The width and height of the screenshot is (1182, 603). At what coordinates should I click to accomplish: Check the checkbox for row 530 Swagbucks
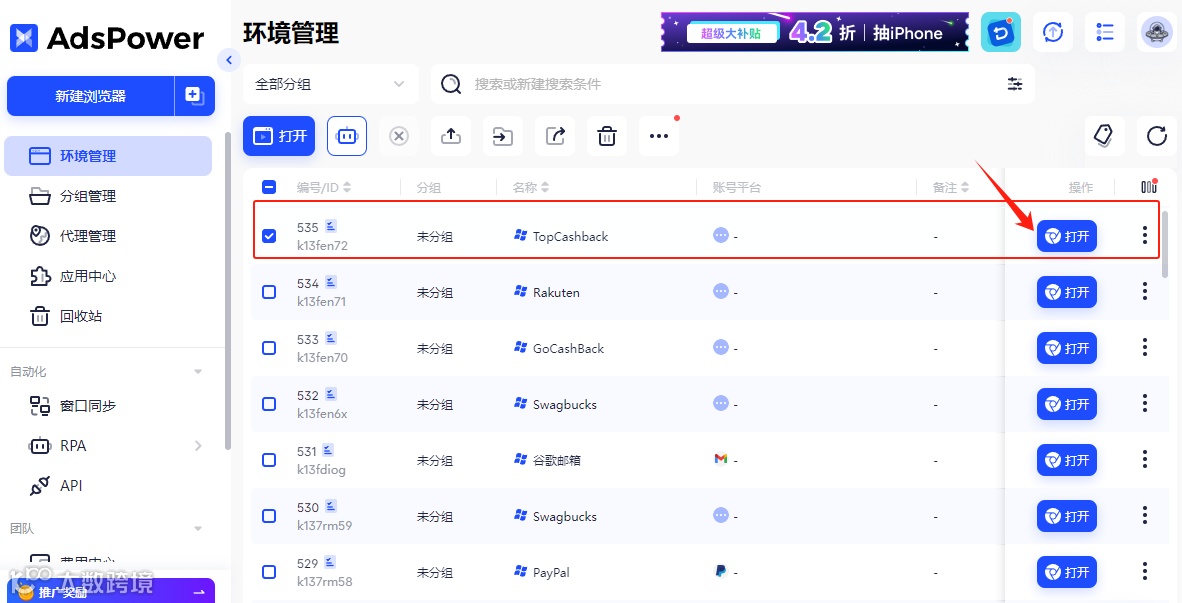click(269, 516)
